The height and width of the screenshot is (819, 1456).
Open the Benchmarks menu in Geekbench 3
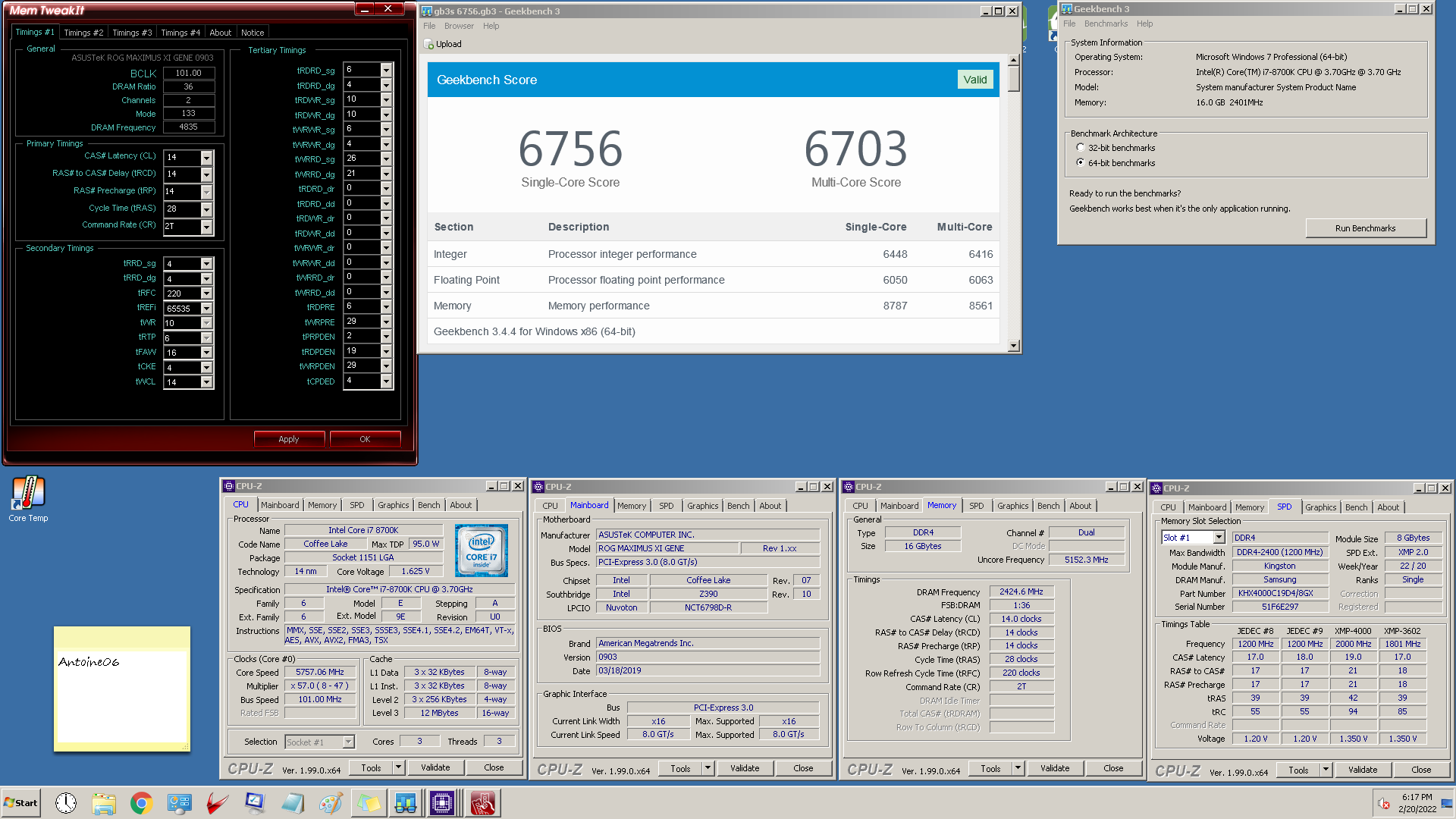(1106, 24)
